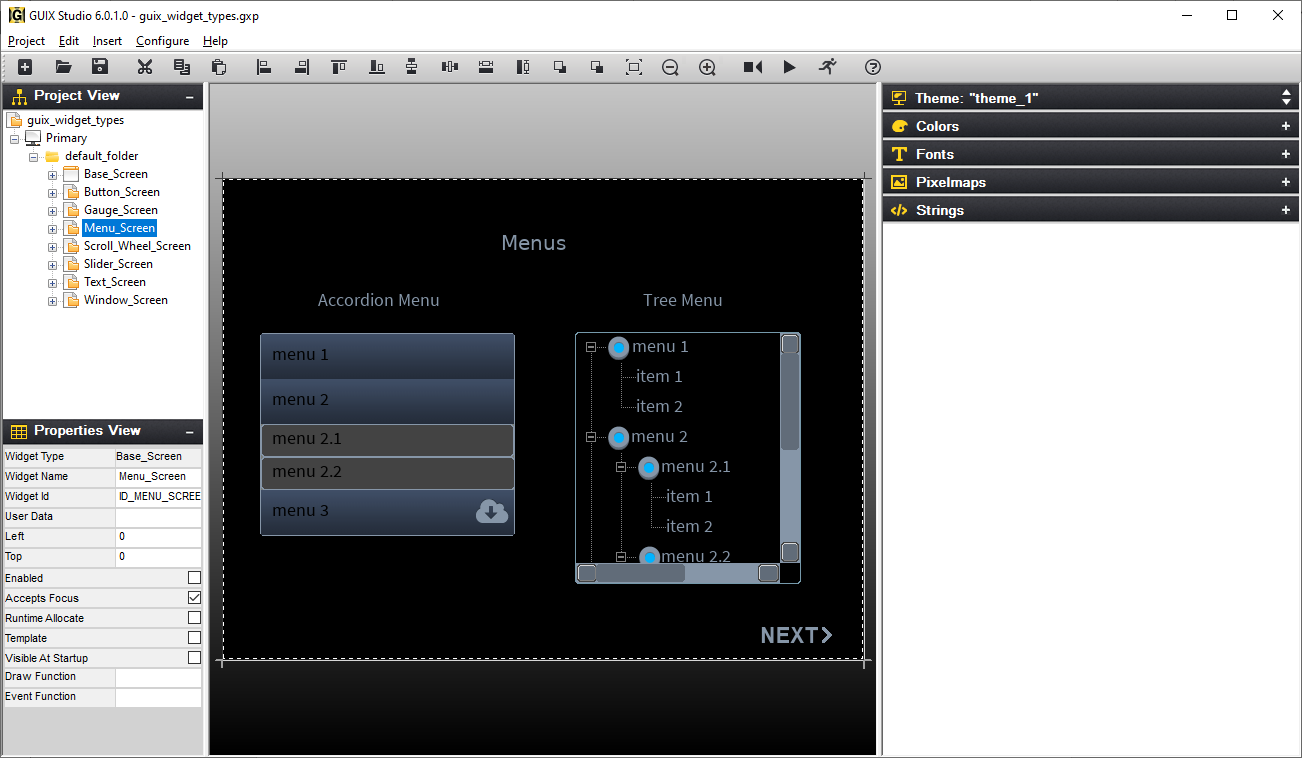Expand the Colors panel
This screenshot has height=758, width=1302.
click(1286, 125)
